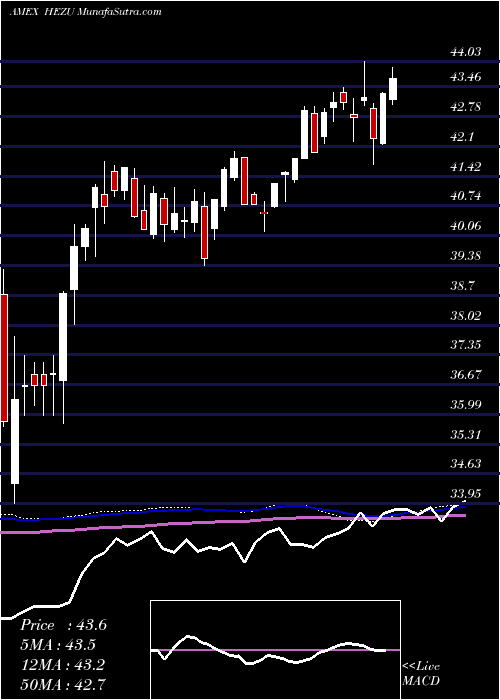Image resolution: width=500 pixels, height=700 pixels.
Task: Click the AMEX HEZU MunafaSutra.com title text
Action: point(85,12)
